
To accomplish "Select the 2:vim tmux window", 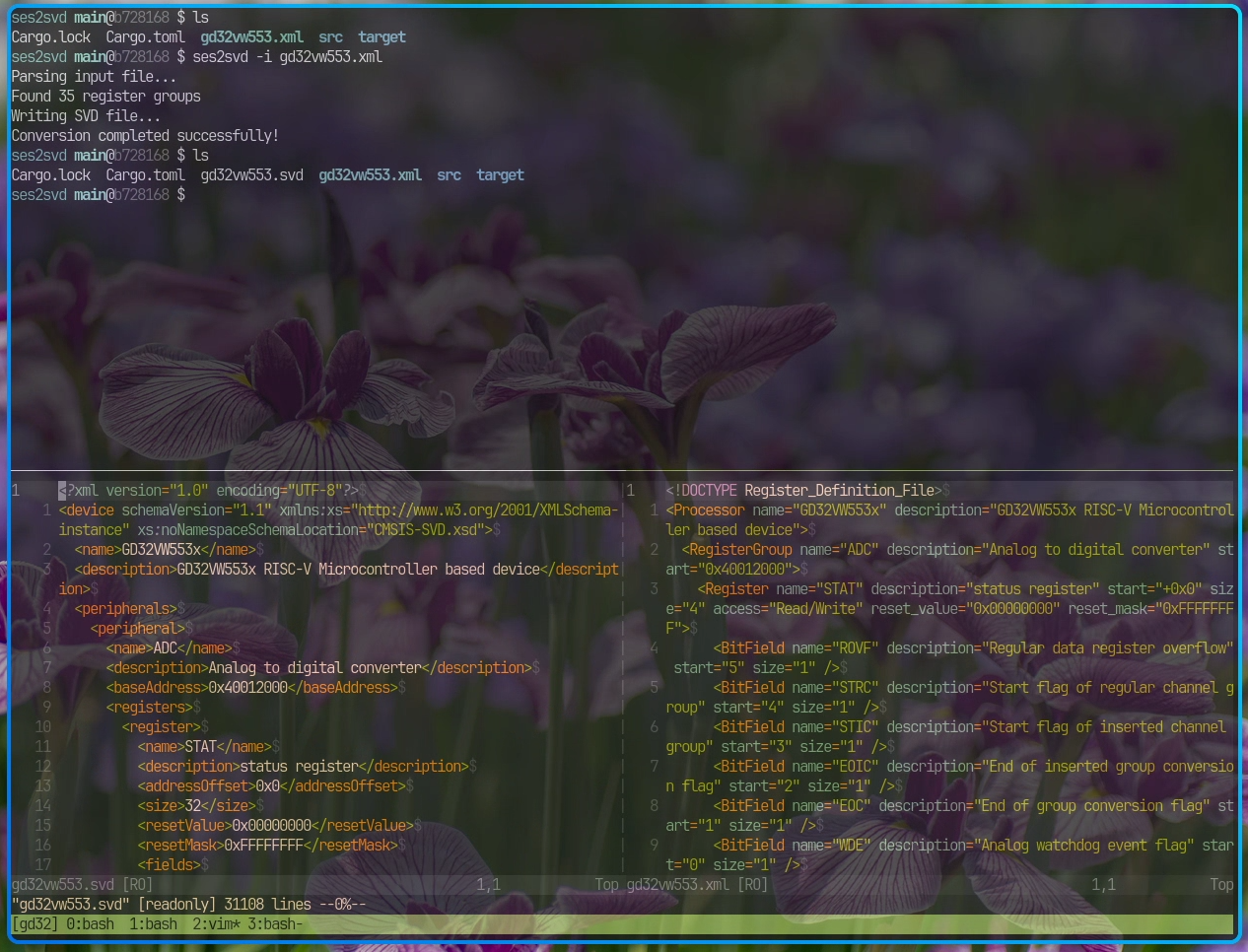I will click(214, 924).
